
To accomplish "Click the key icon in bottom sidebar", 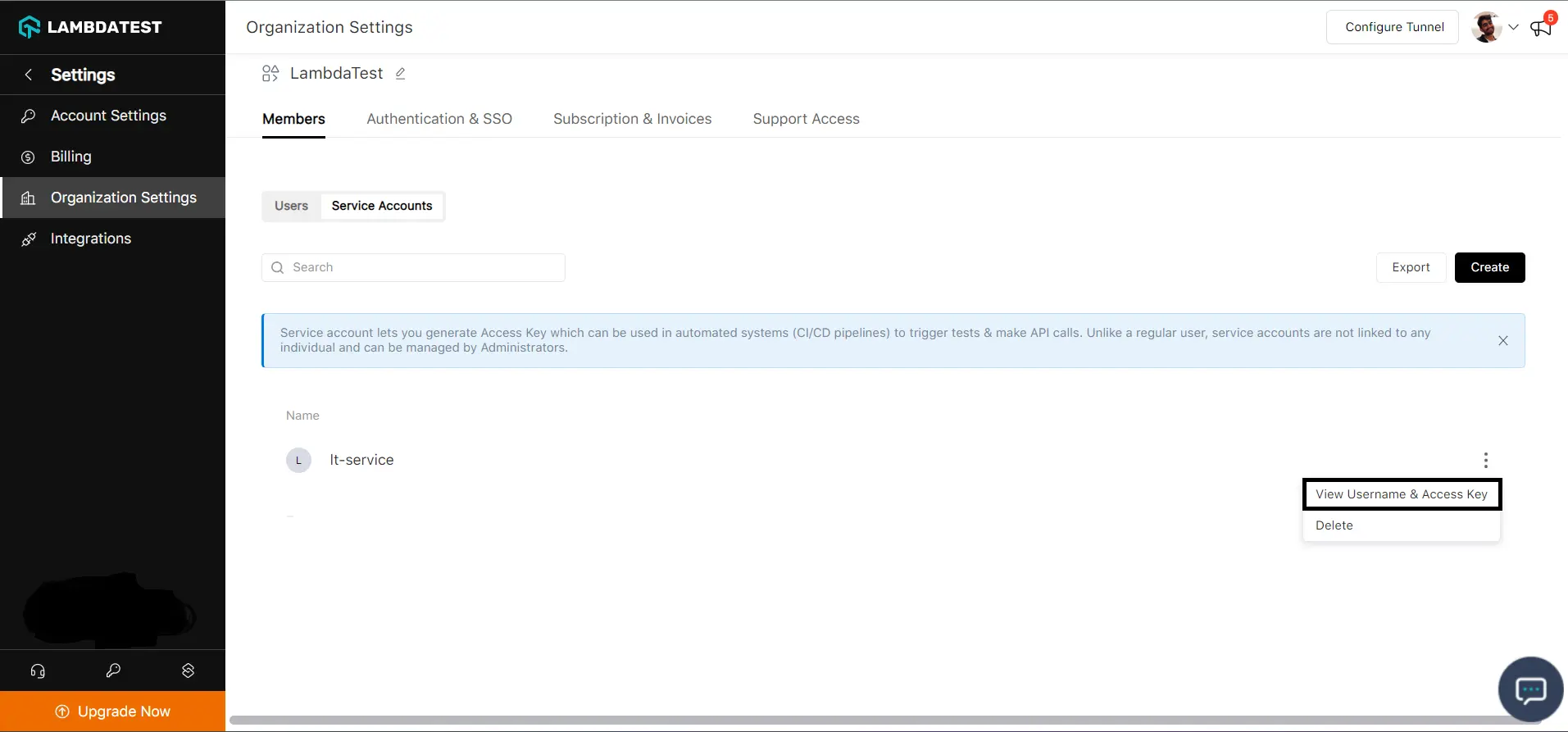I will click(x=113, y=671).
